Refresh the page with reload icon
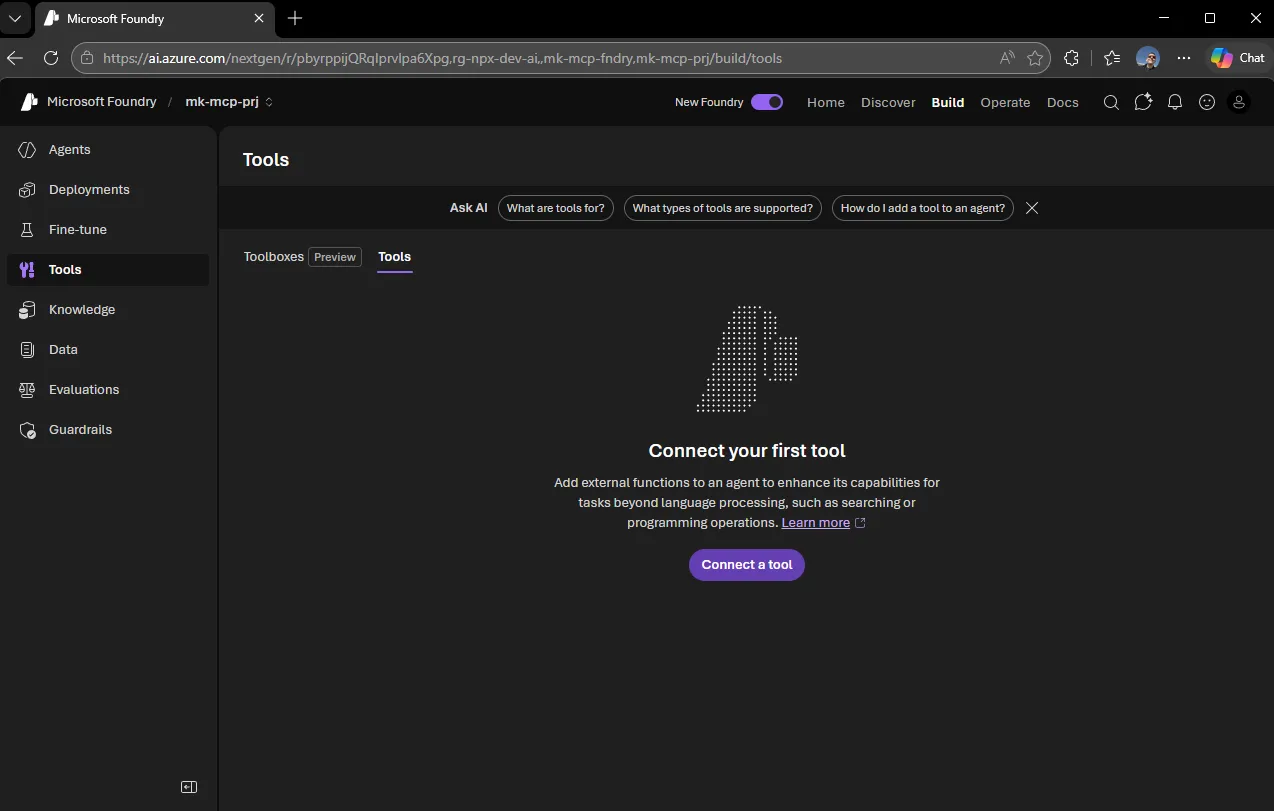1274x811 pixels. pos(50,58)
